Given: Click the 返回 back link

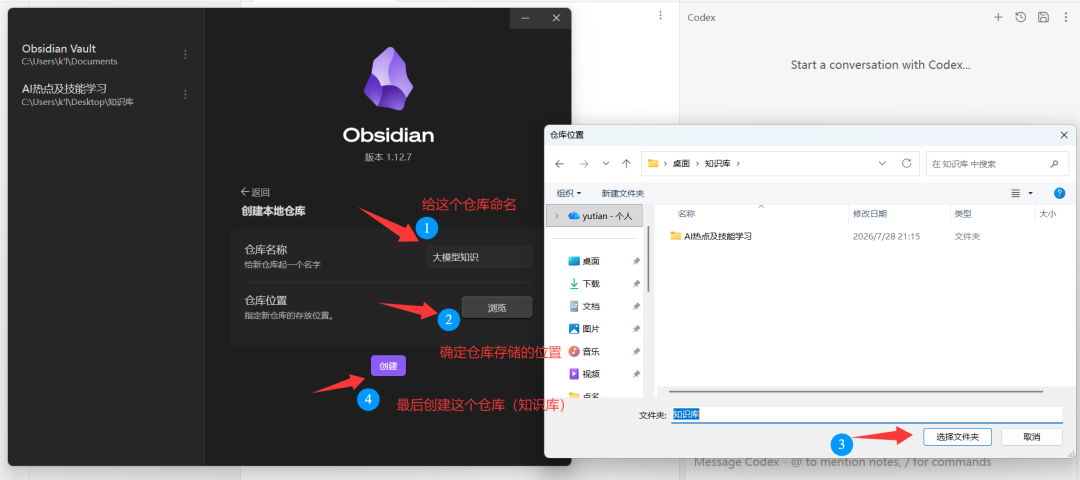Looking at the screenshot, I should click(255, 192).
